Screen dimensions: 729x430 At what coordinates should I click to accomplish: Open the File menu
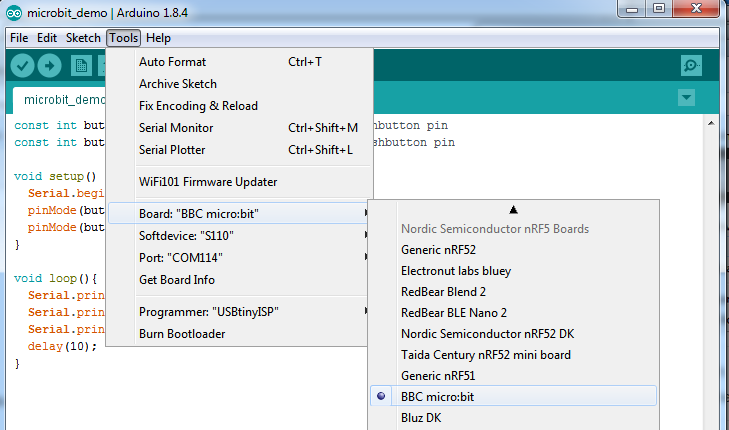pyautogui.click(x=19, y=38)
